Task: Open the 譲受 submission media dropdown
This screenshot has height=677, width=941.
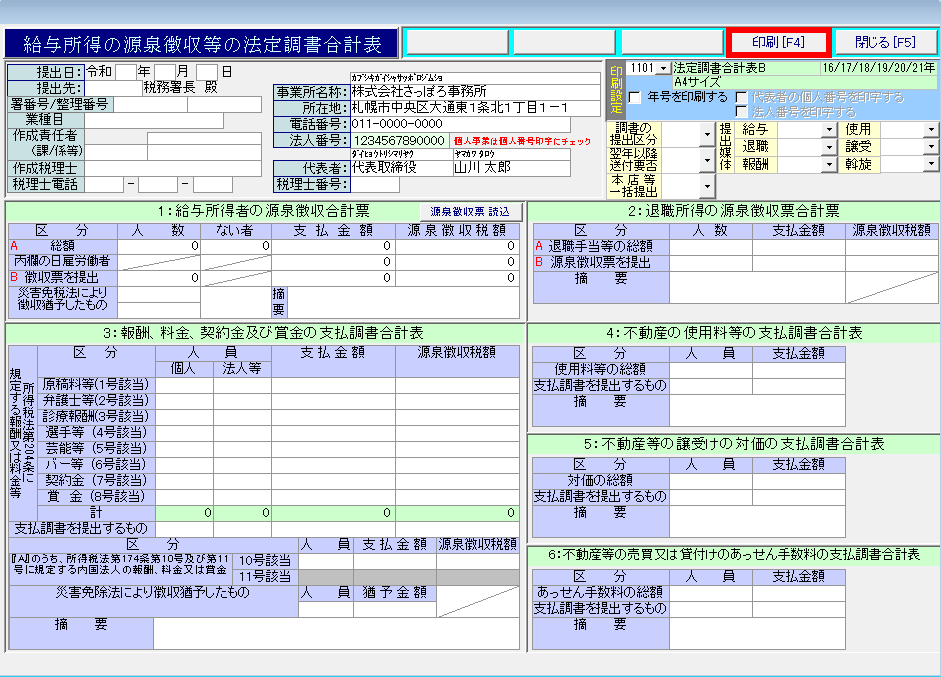Action: (x=931, y=147)
